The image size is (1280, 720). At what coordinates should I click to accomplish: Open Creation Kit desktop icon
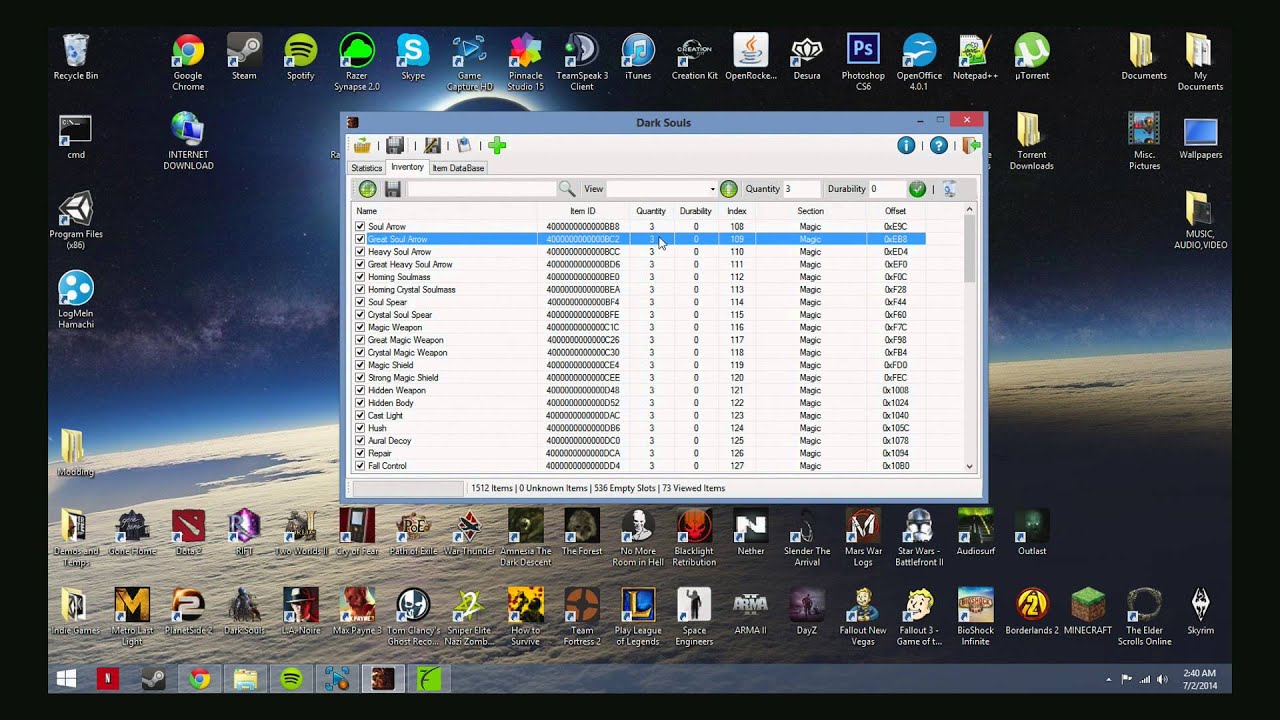[695, 58]
